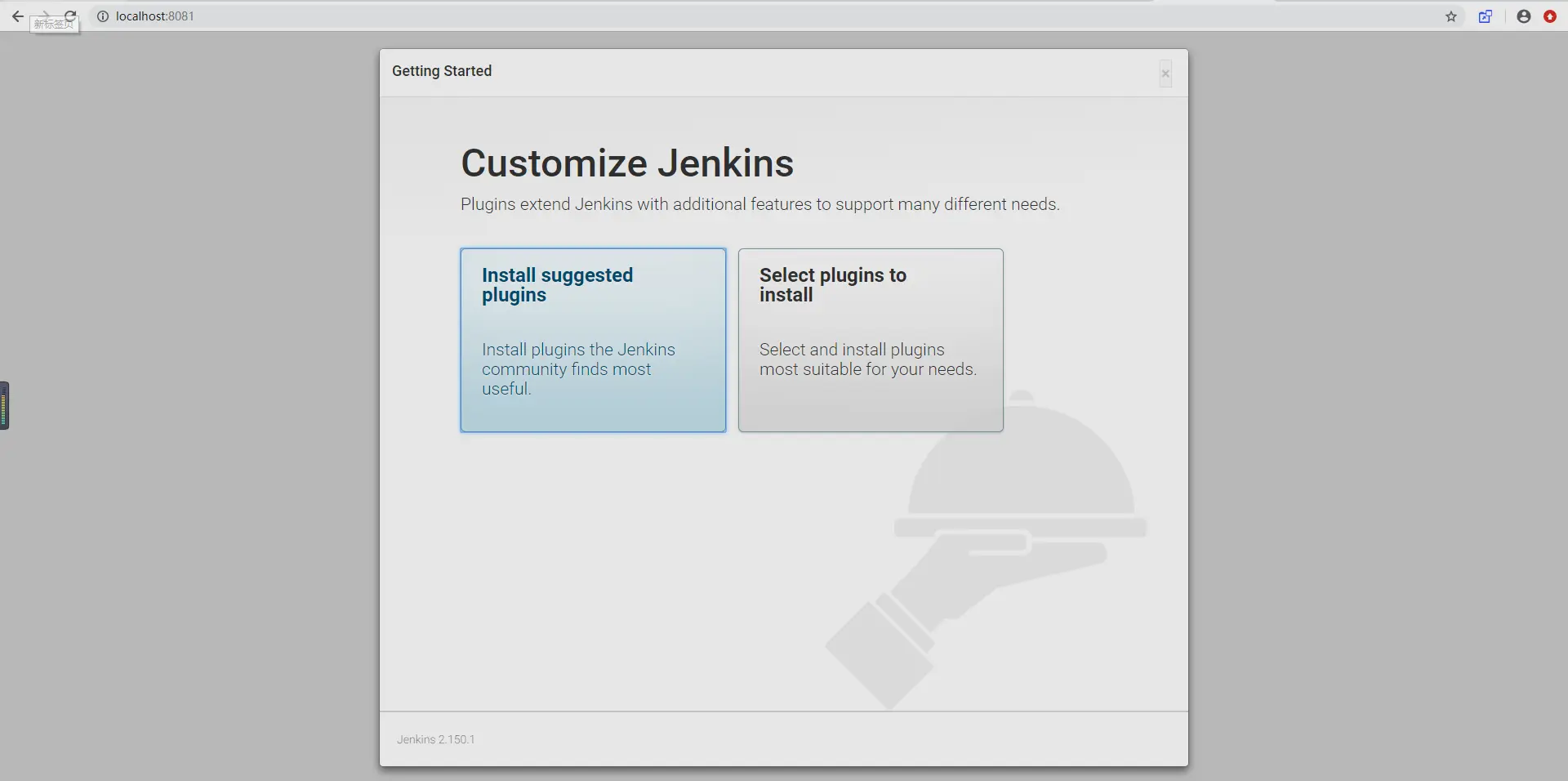Click the dark widget on left screen edge
Screen dimensions: 1568x781
coord(4,405)
